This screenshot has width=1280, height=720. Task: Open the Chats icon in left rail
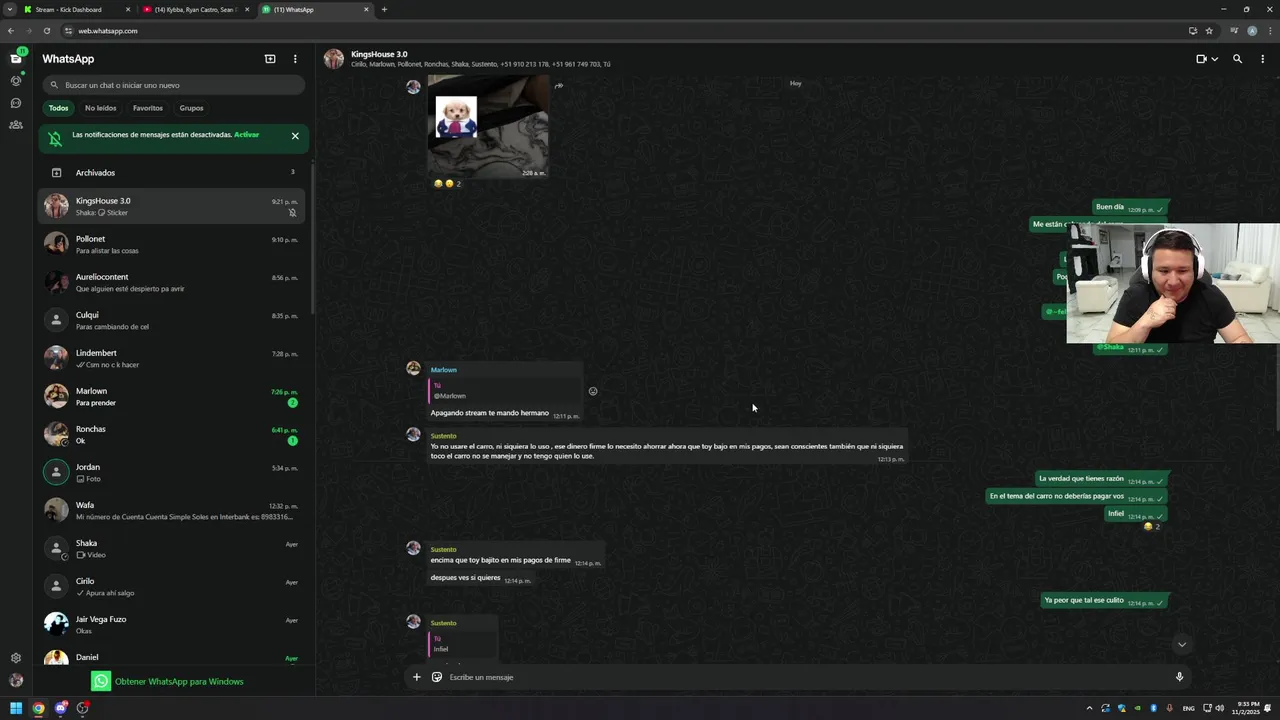click(x=16, y=58)
